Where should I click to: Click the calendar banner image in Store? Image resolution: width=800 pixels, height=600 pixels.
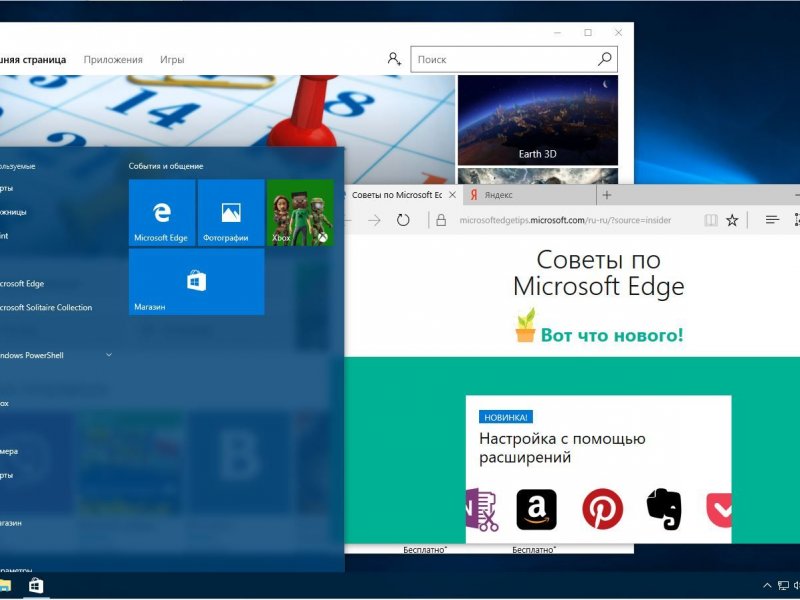coord(228,111)
